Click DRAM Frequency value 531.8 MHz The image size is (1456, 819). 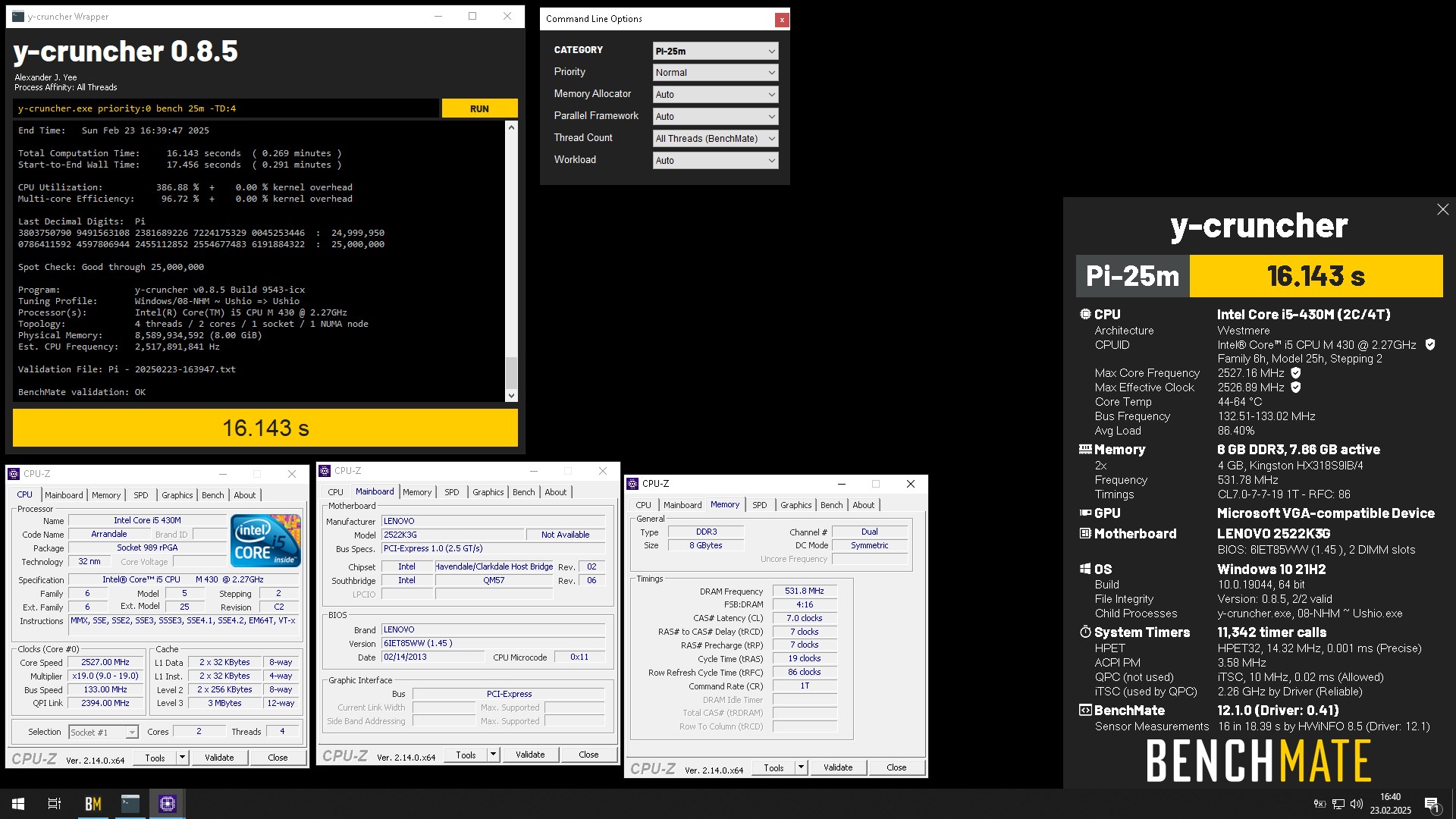pyautogui.click(x=805, y=591)
